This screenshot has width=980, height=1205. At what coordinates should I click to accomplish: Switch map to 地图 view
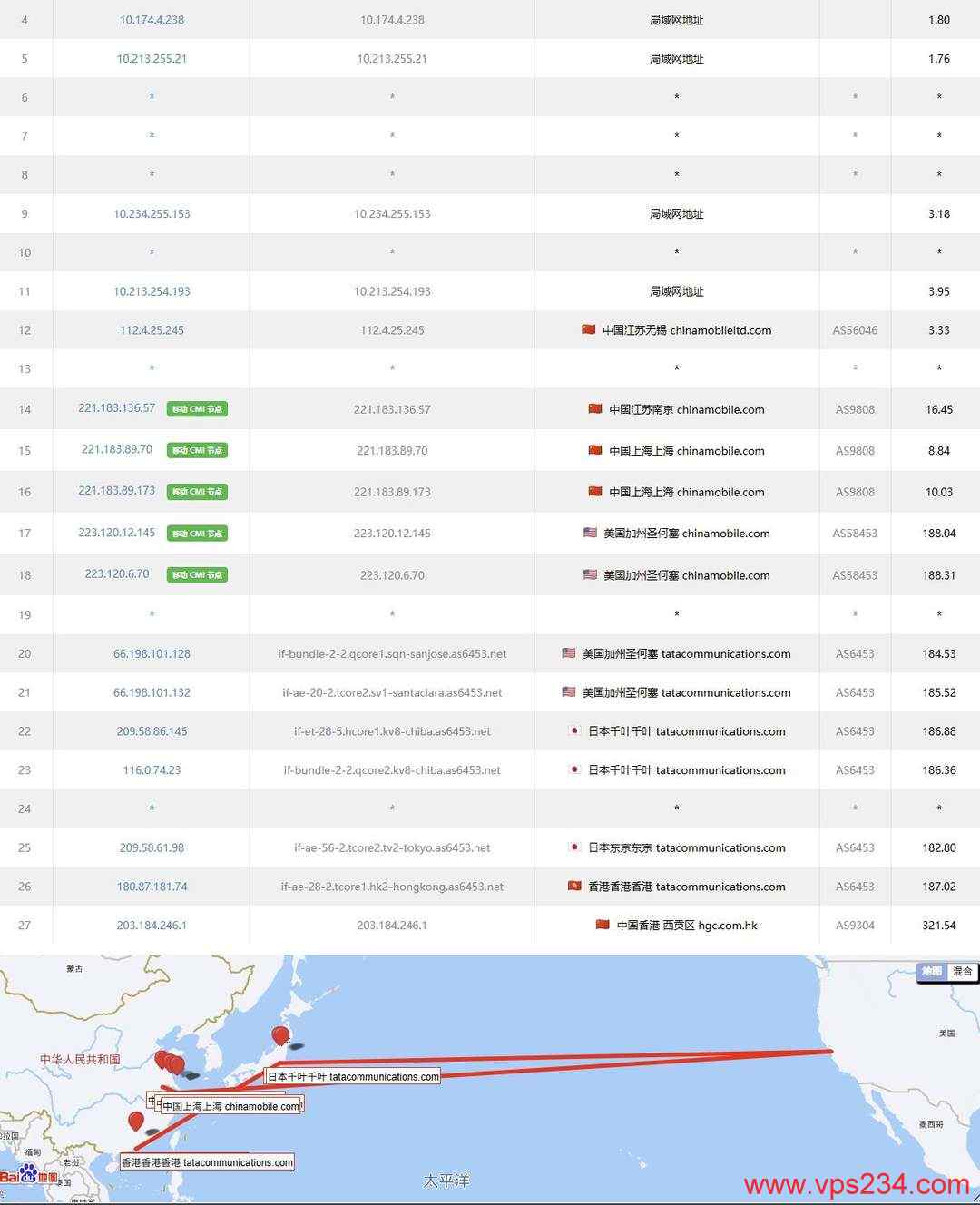point(932,971)
